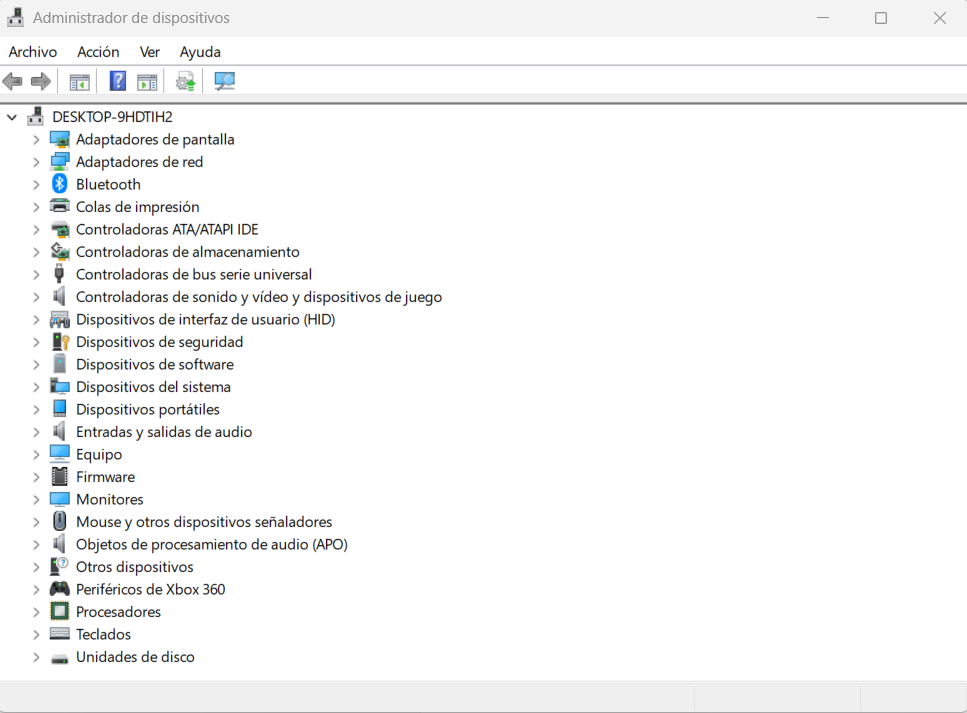Click the Adaptadores de pantalla icon

coord(60,139)
